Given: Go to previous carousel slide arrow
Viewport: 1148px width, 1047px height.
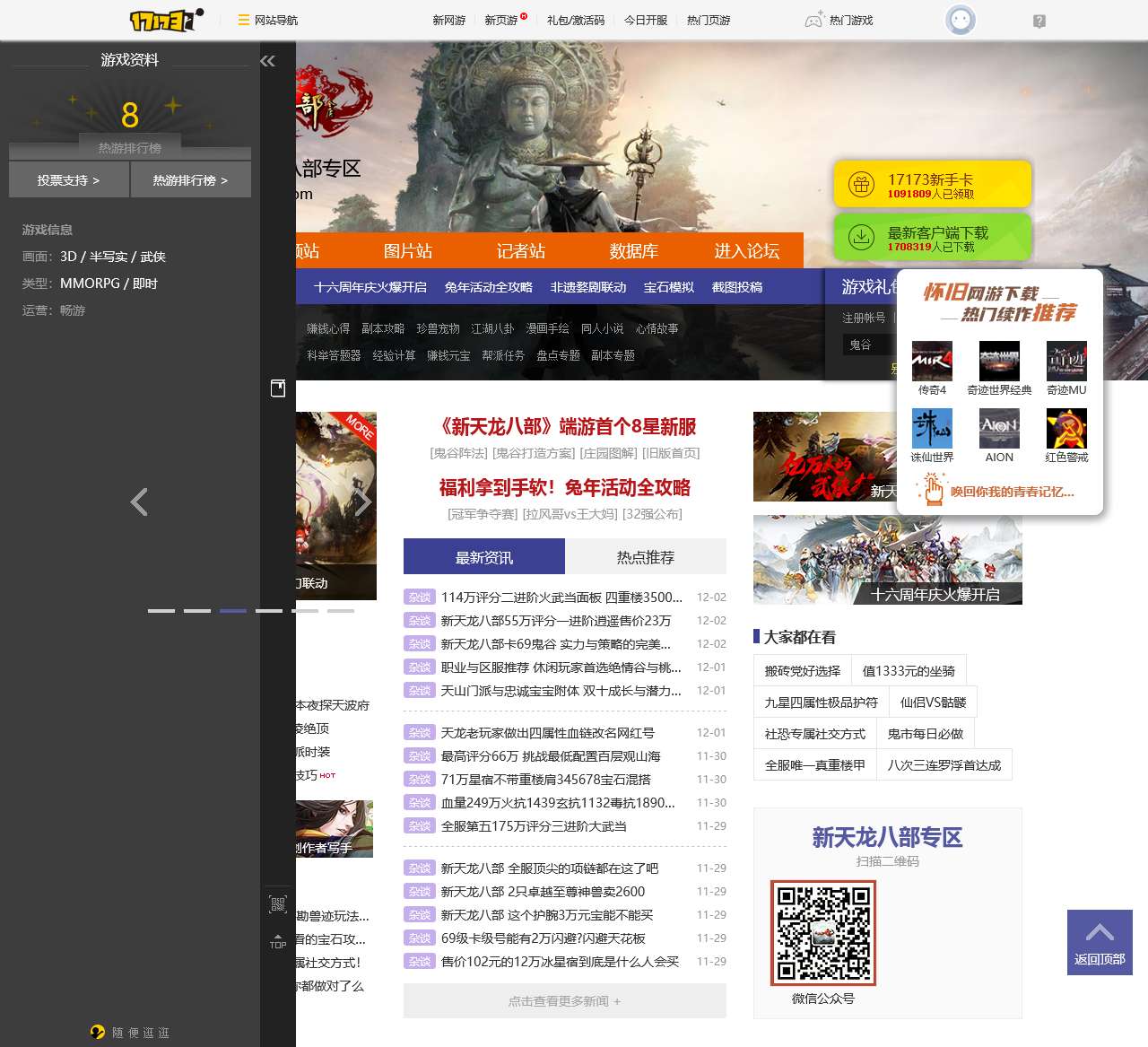Looking at the screenshot, I should coord(139,502).
